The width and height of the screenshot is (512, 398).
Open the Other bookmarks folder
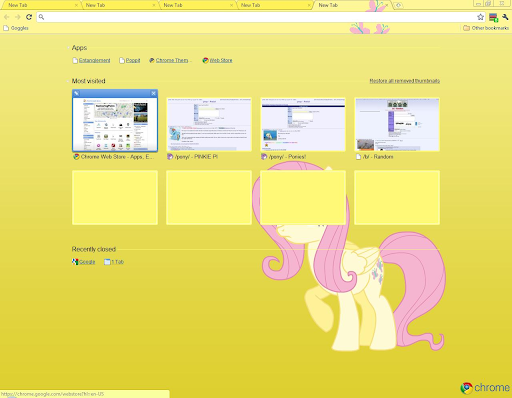point(486,28)
